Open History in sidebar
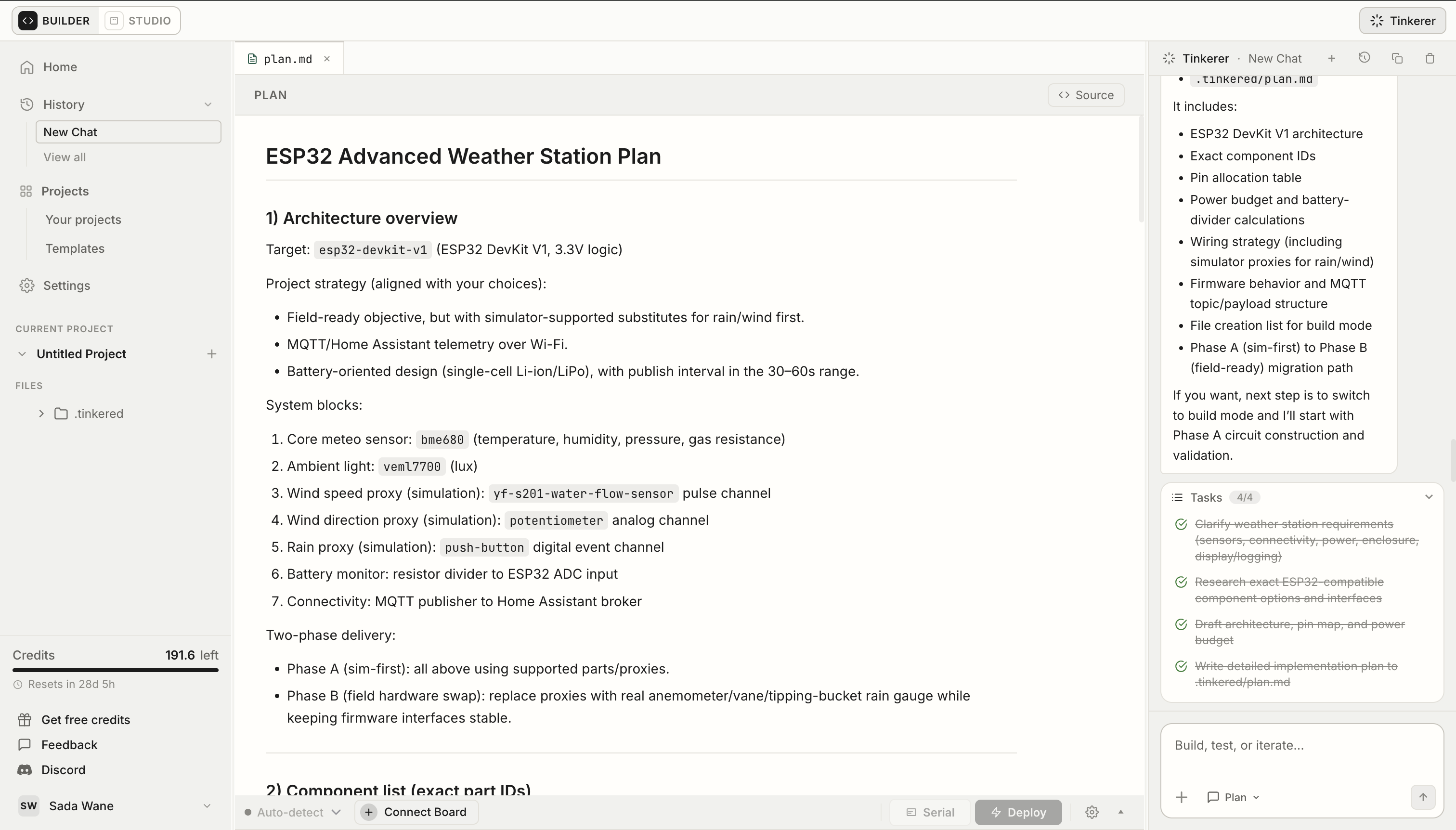The height and width of the screenshot is (830, 1456). pyautogui.click(x=63, y=104)
